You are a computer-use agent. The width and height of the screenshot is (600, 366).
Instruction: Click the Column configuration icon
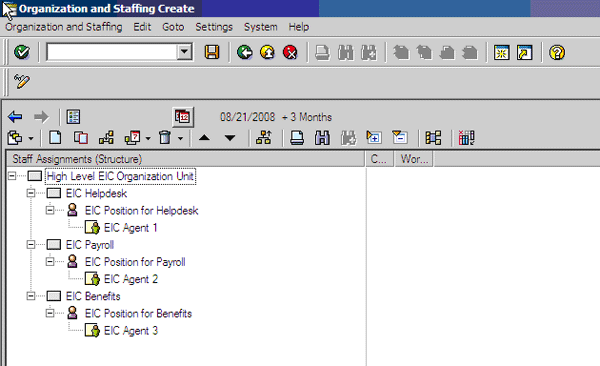[466, 137]
